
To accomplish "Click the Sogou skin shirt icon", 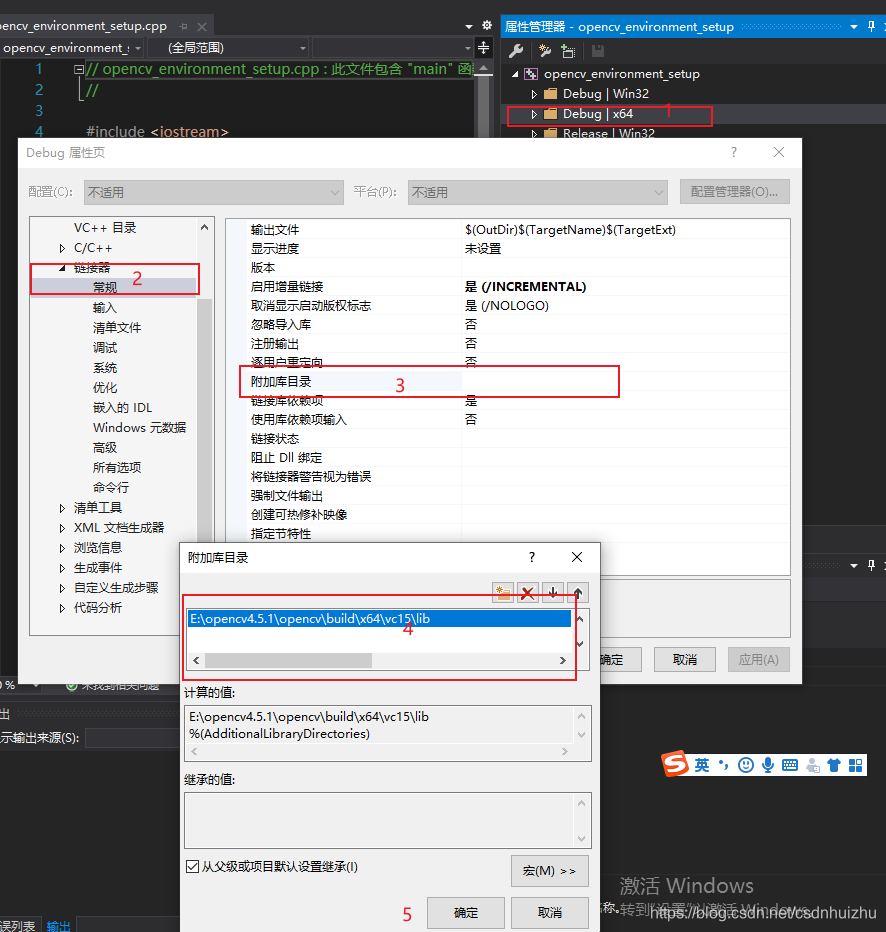I will pyautogui.click(x=834, y=765).
